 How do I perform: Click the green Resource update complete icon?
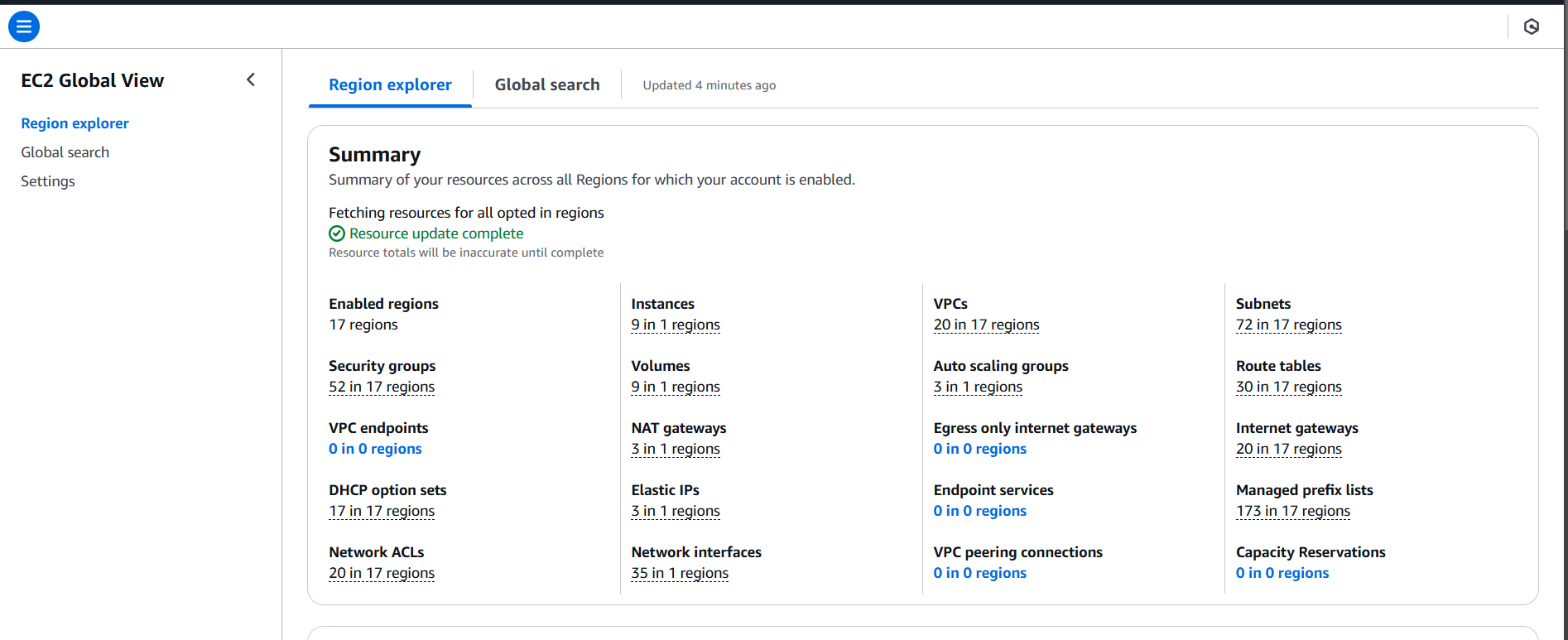click(337, 233)
